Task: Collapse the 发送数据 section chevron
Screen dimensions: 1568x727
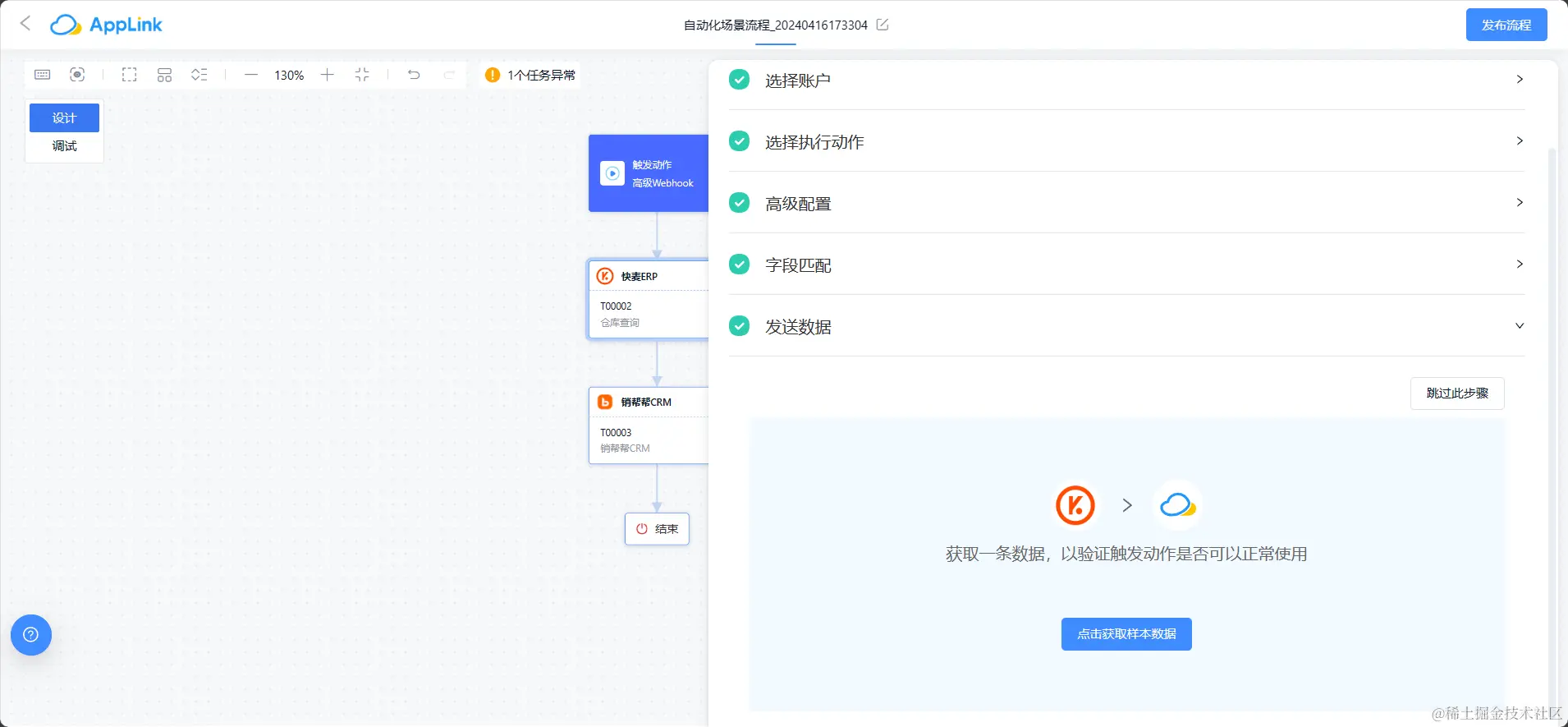Action: (x=1520, y=326)
